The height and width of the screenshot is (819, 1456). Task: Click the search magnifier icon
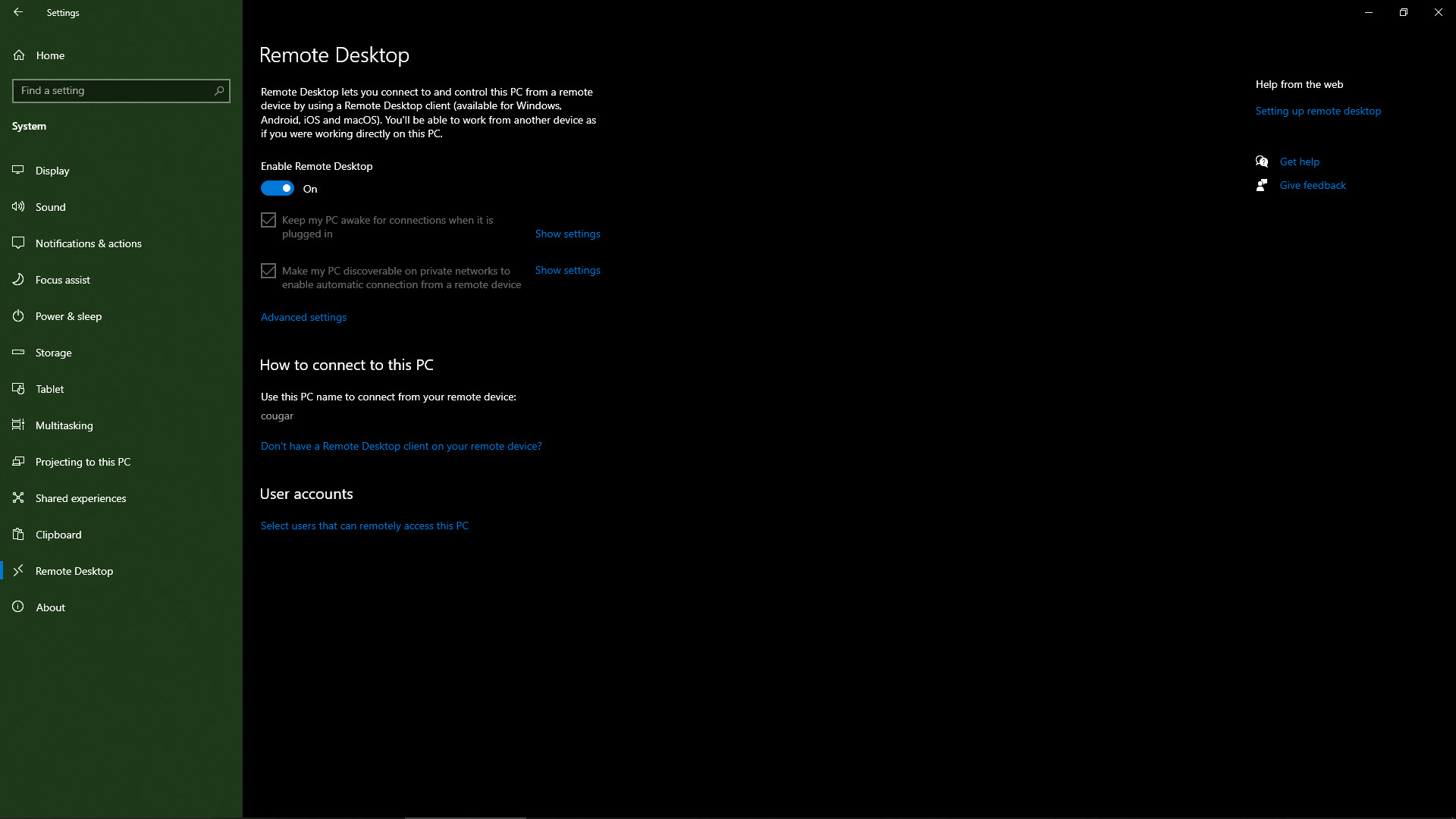tap(219, 90)
